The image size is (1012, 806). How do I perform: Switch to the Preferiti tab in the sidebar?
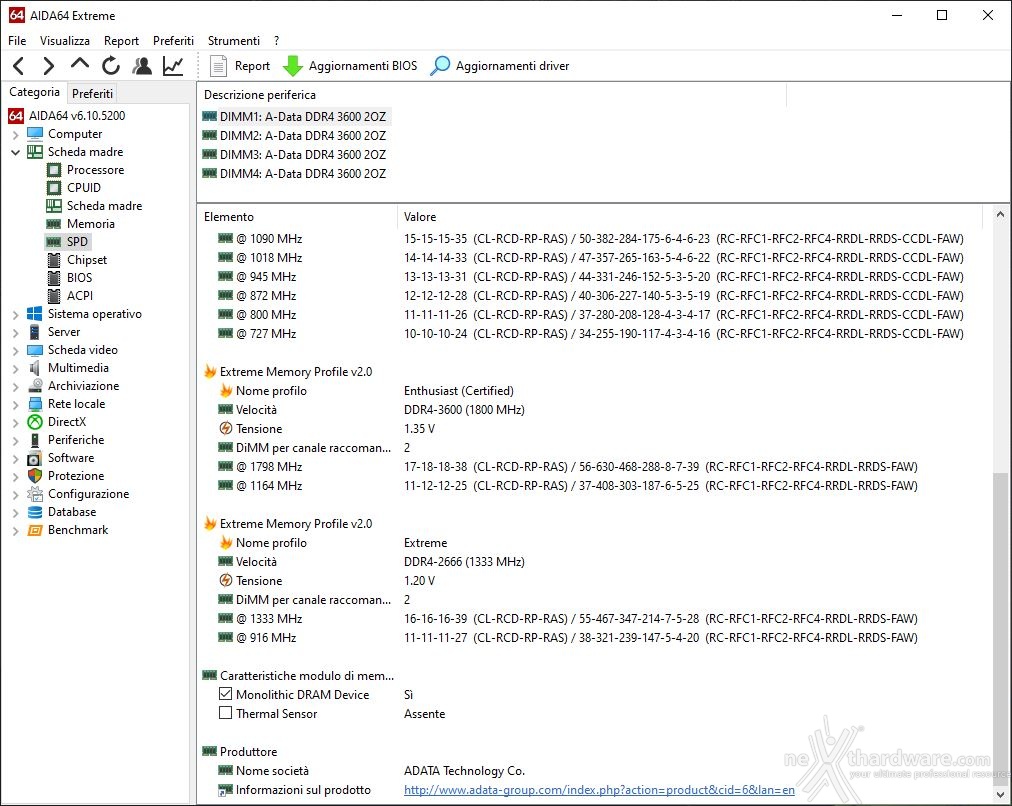tap(92, 94)
